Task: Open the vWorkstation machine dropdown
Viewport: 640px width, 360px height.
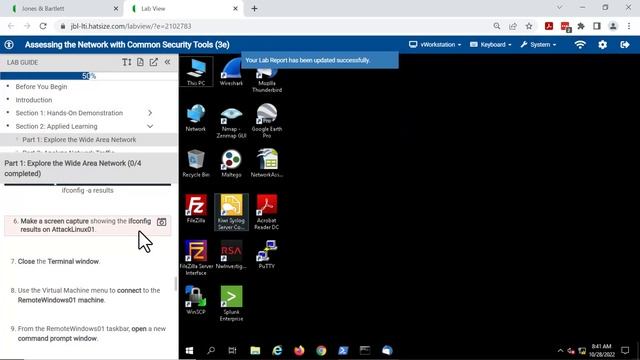Action: tap(435, 44)
